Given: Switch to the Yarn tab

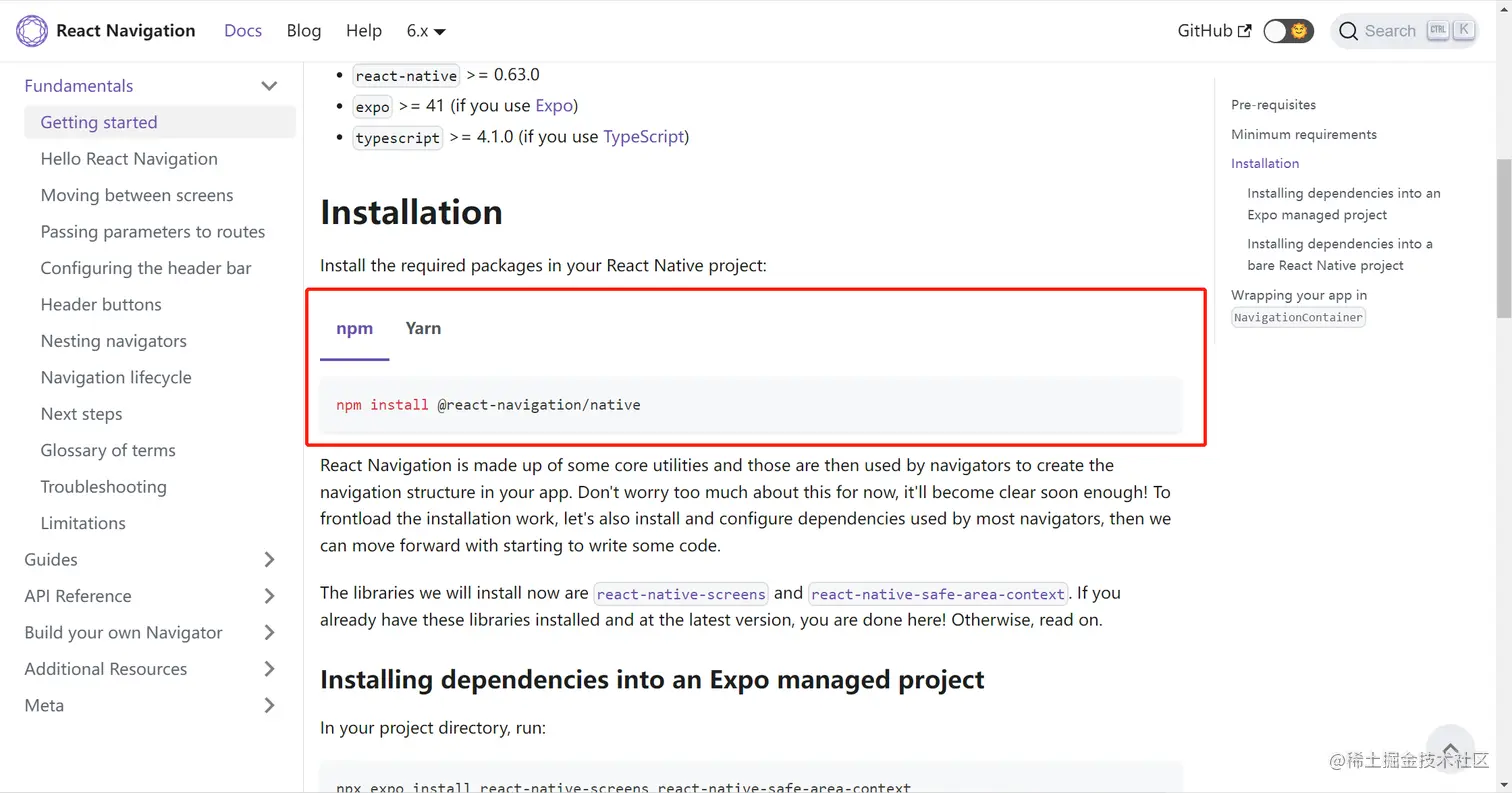Looking at the screenshot, I should tap(423, 328).
